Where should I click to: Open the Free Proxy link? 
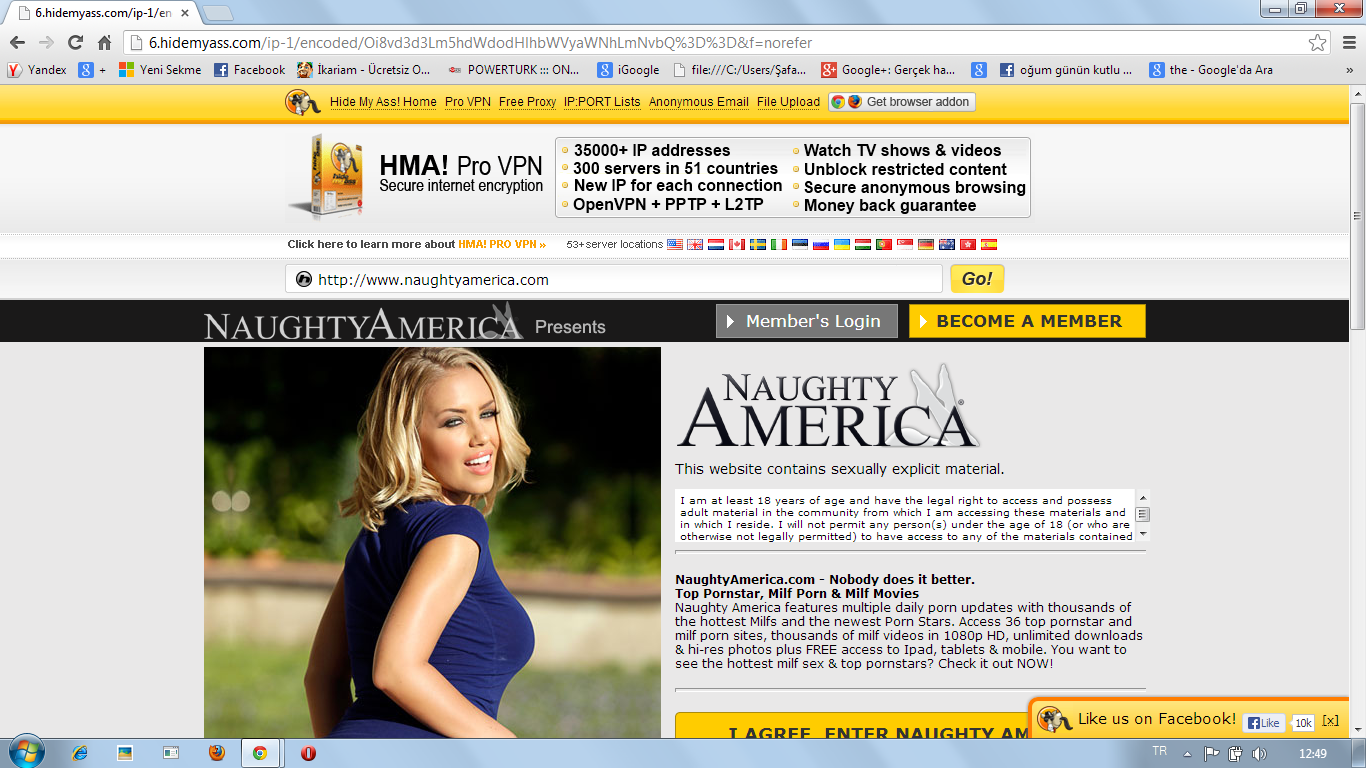527,102
